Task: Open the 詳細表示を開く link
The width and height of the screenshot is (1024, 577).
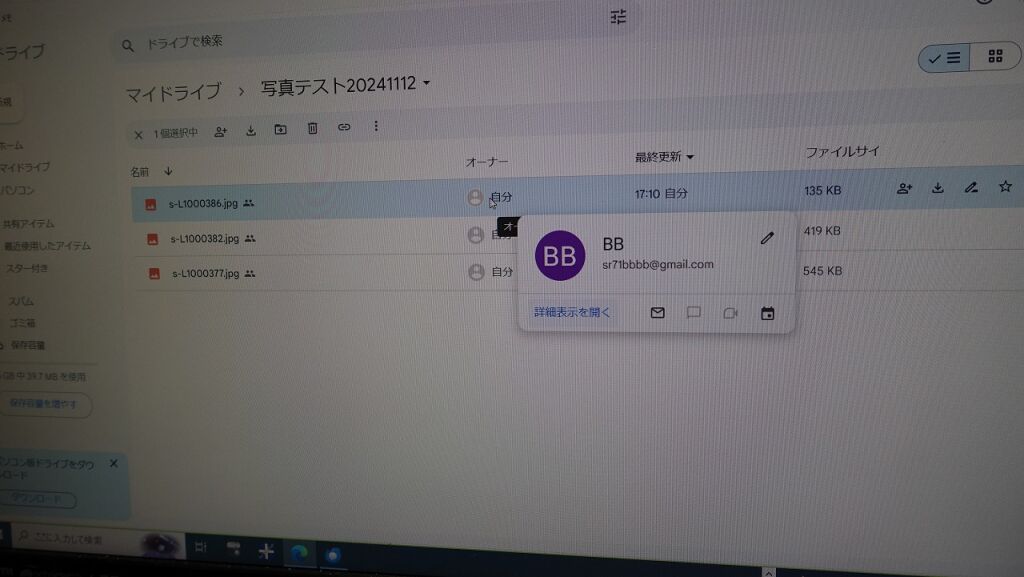Action: 572,312
